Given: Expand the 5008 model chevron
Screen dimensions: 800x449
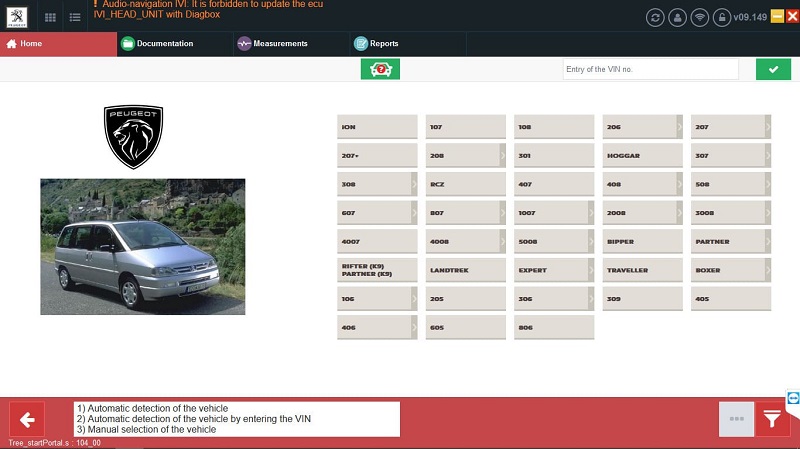Looking at the screenshot, I should coord(591,241).
